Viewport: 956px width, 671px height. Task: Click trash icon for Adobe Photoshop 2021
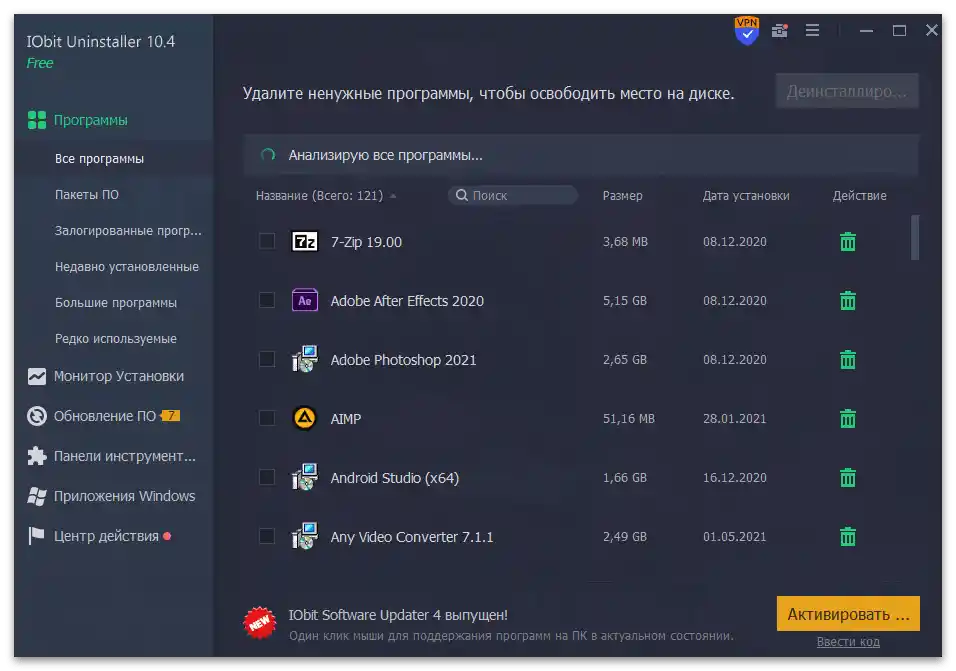click(x=847, y=360)
